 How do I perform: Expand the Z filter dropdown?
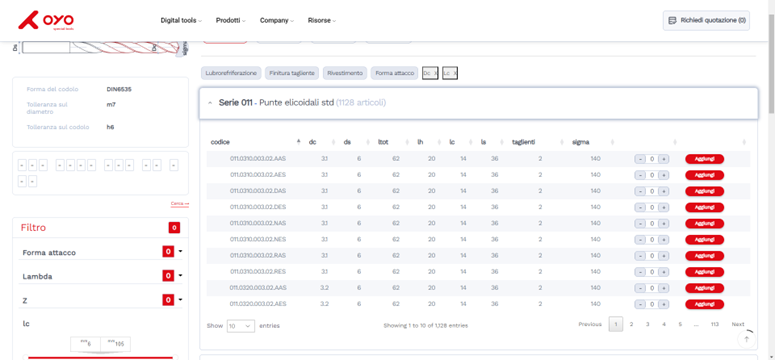[x=180, y=300]
